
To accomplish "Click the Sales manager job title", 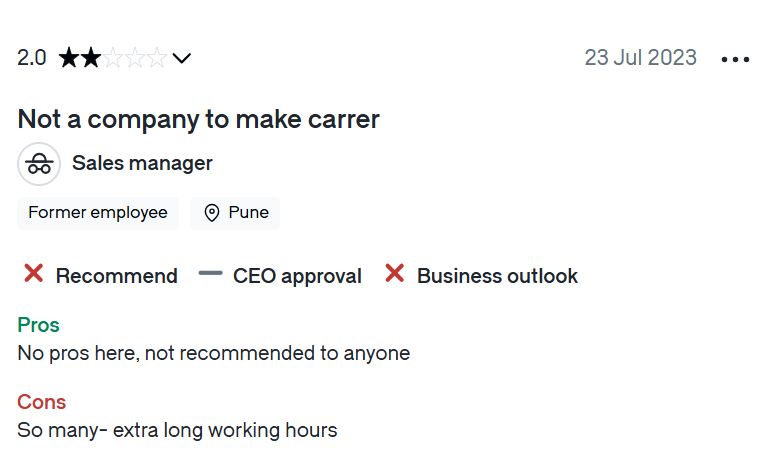I will point(142,163).
